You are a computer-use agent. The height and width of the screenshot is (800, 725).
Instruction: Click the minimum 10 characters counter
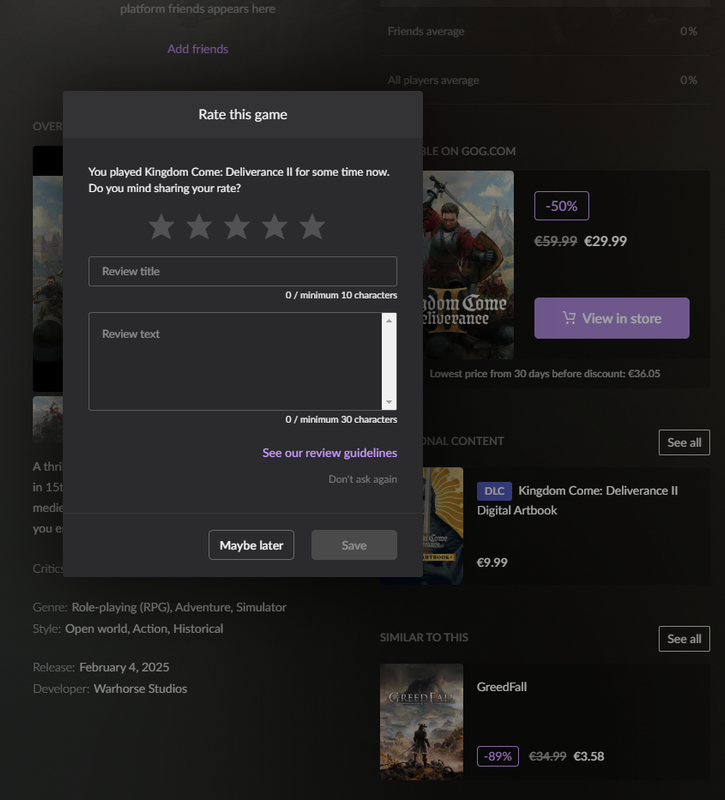[341, 295]
